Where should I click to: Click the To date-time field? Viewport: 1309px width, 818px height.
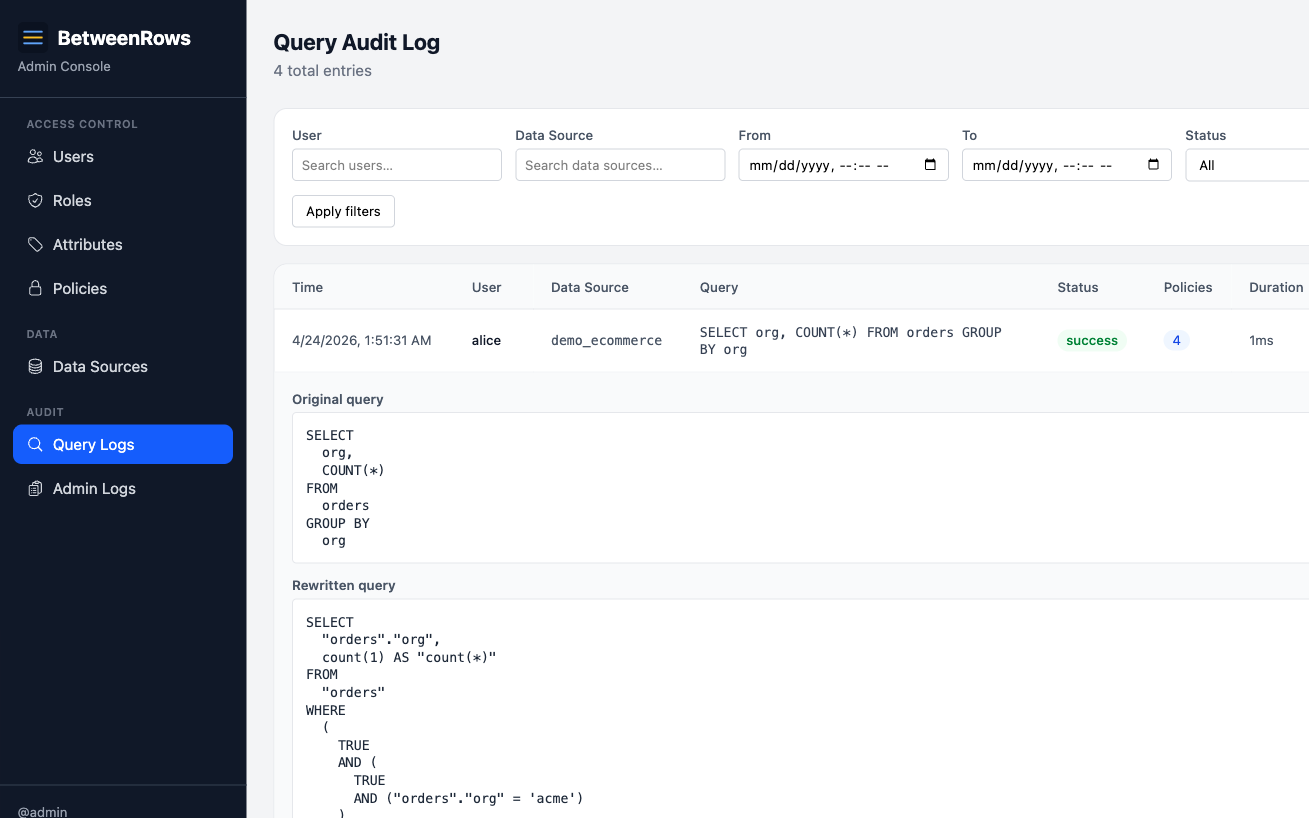[x=1066, y=165]
